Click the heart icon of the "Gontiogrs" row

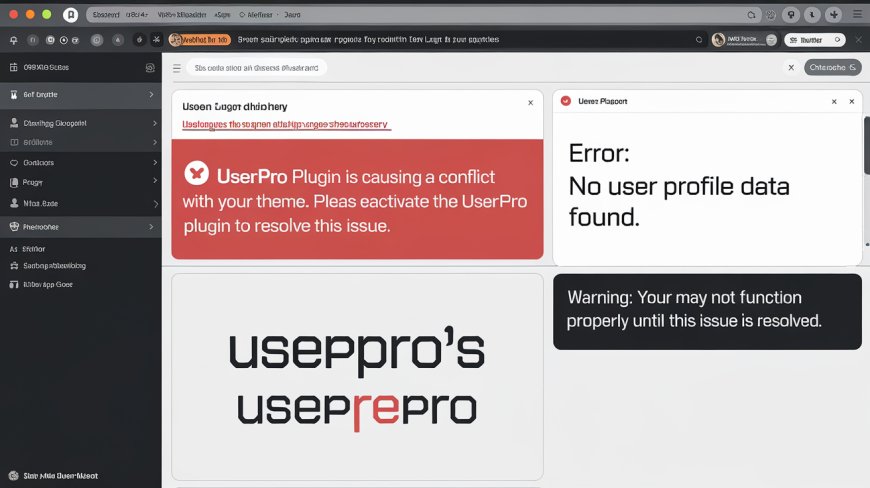(14, 162)
